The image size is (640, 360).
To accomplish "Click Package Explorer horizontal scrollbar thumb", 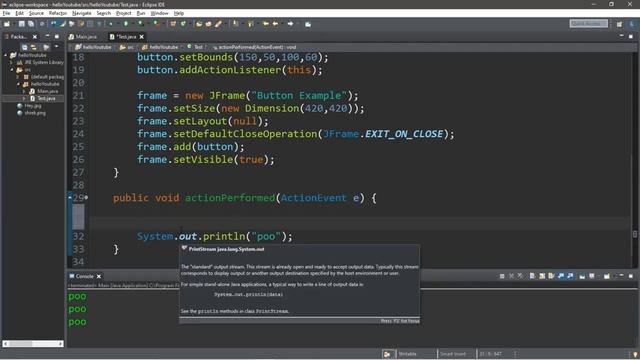I will point(21,344).
